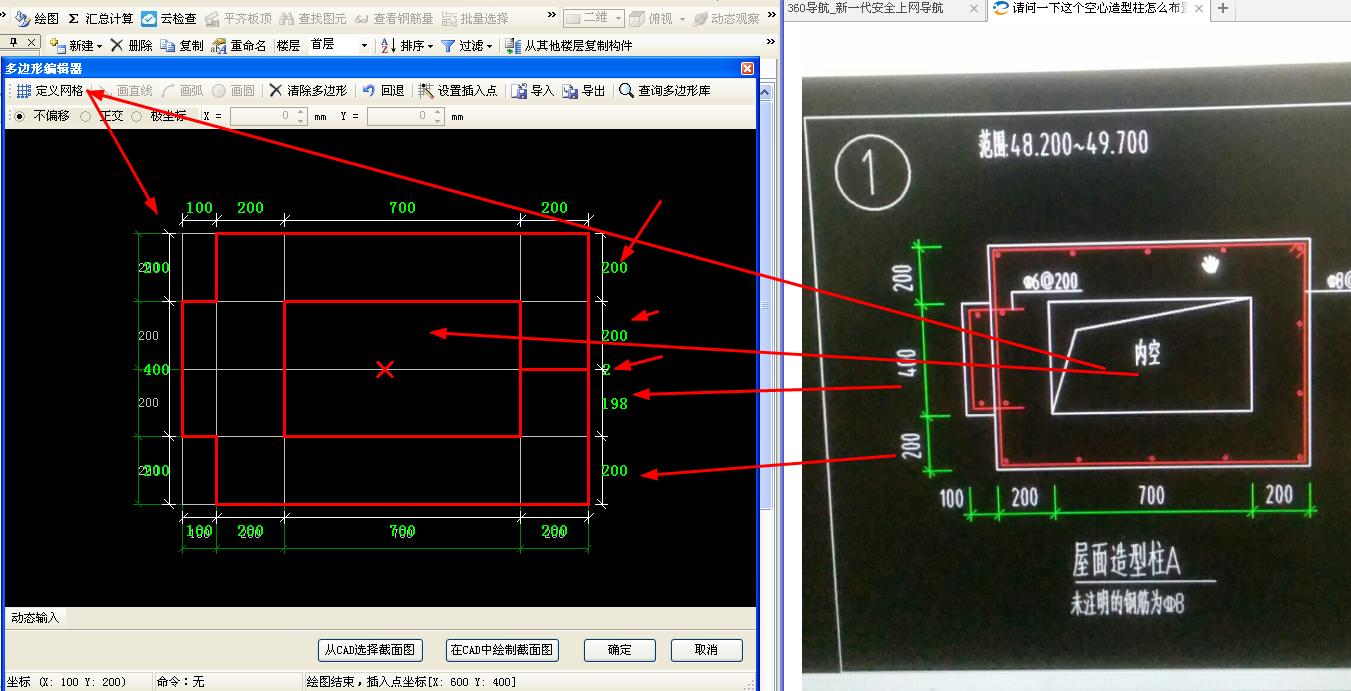
Task: Click 查看钢筋量 view rebar quantity
Action: [x=394, y=18]
